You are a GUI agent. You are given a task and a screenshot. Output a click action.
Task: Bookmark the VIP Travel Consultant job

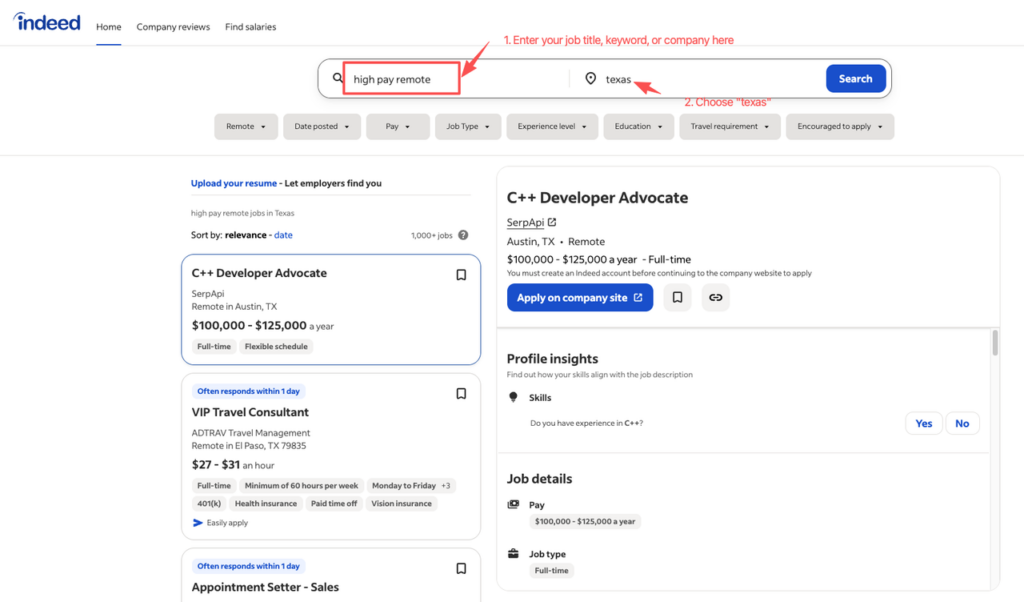coord(461,393)
